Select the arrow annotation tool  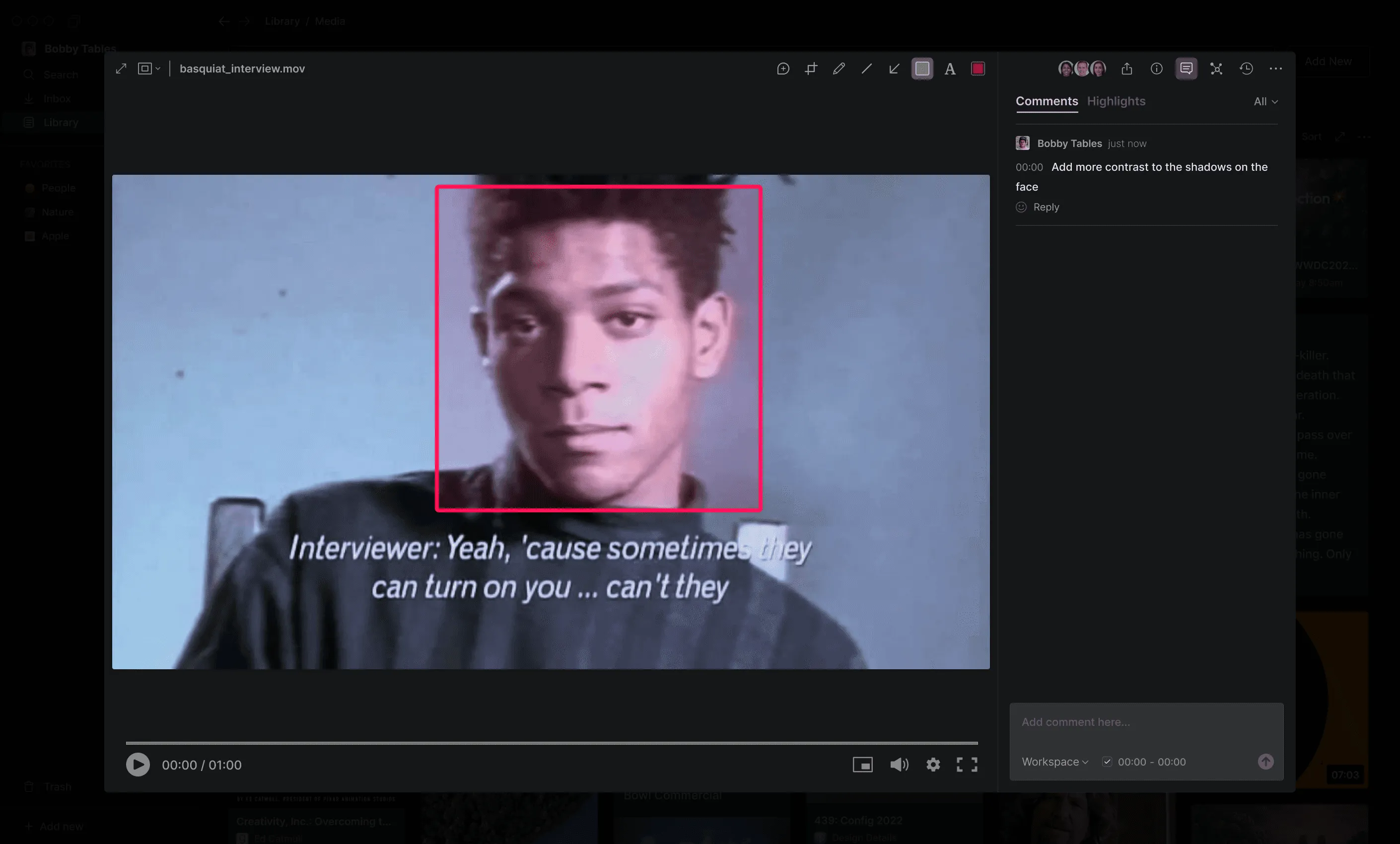894,69
